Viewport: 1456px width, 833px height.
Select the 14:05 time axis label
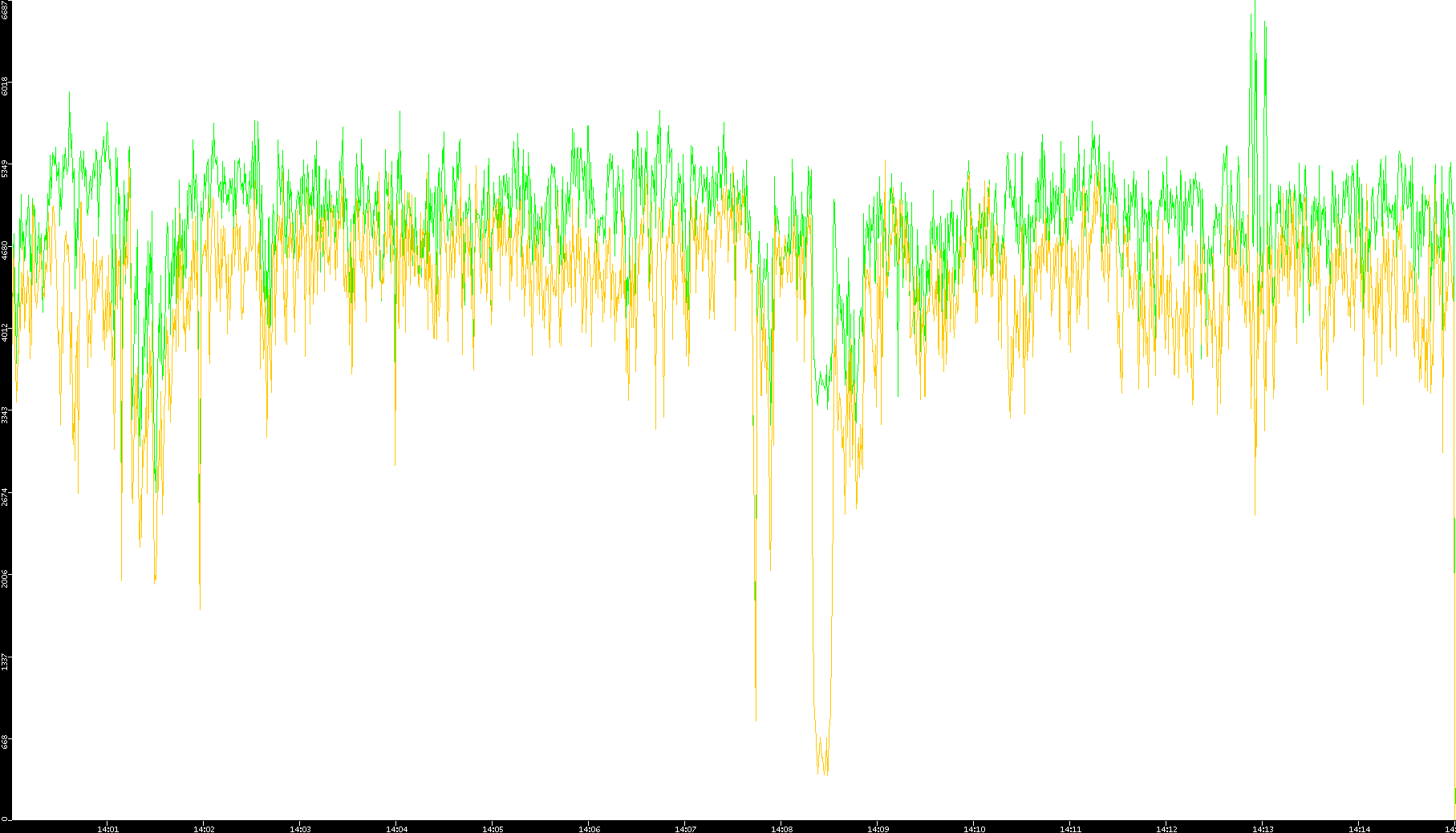coord(493,828)
